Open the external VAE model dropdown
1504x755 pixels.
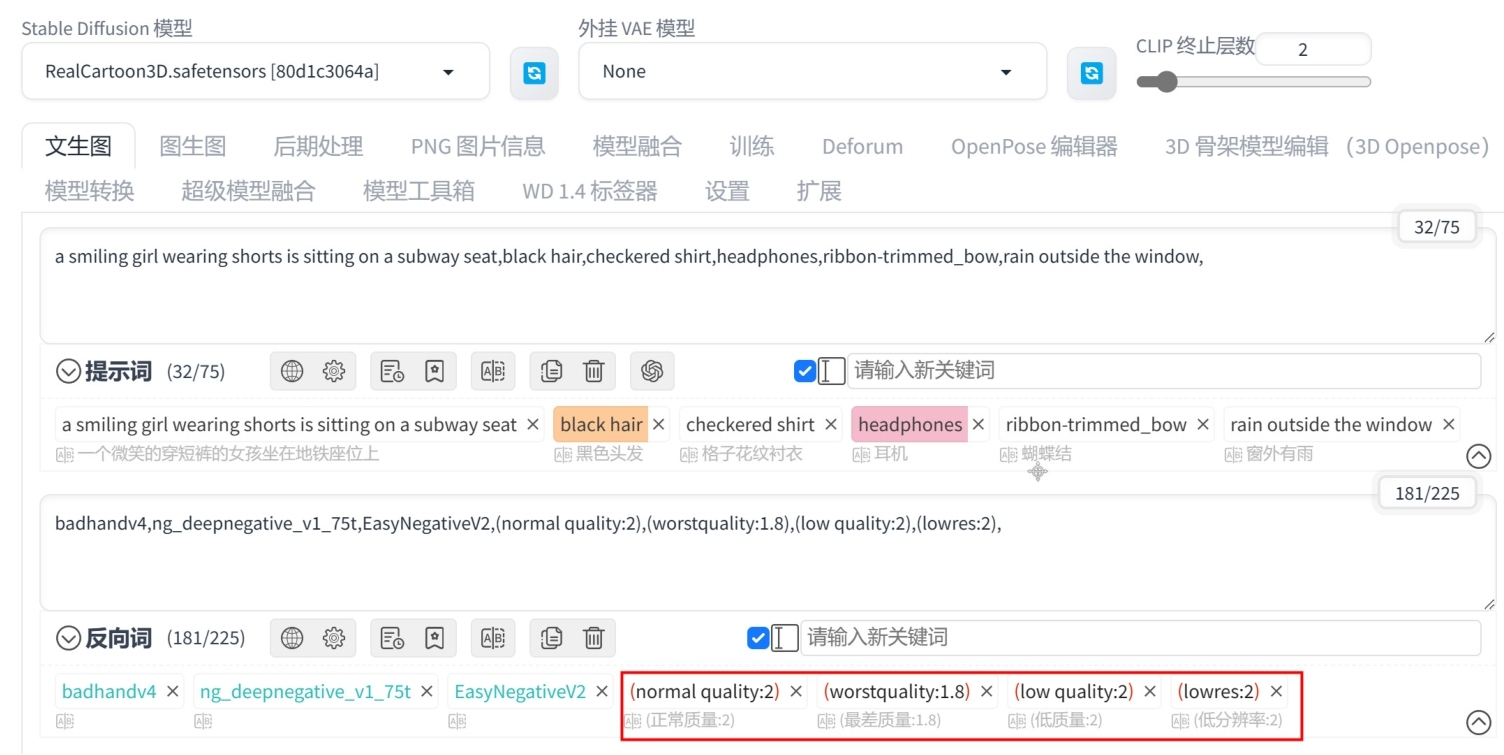tap(813, 71)
